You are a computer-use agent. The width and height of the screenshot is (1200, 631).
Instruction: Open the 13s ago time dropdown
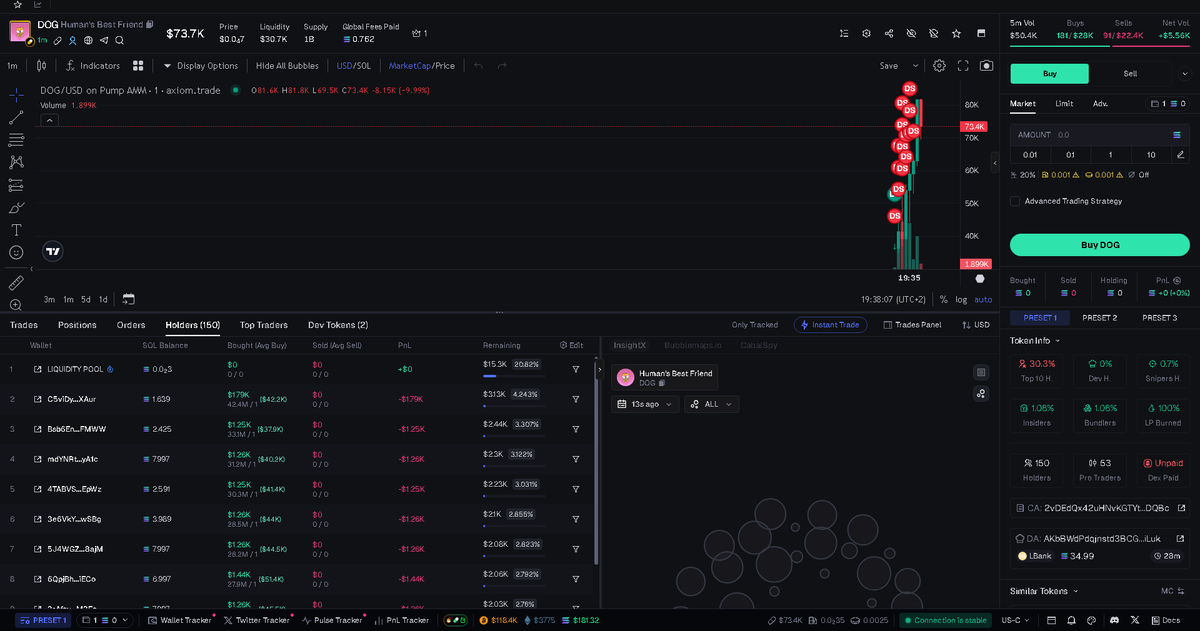pyautogui.click(x=645, y=404)
